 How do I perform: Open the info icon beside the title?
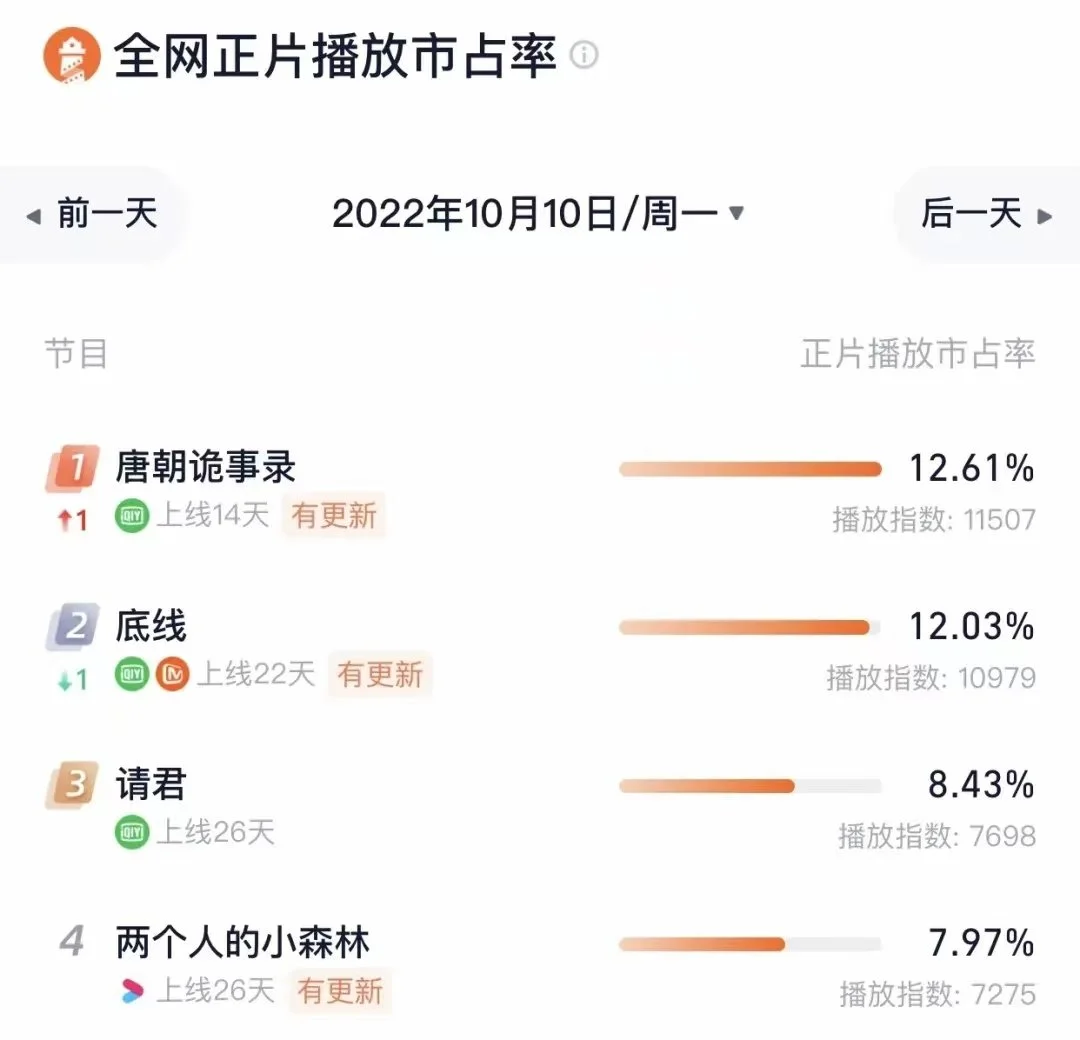(x=584, y=55)
